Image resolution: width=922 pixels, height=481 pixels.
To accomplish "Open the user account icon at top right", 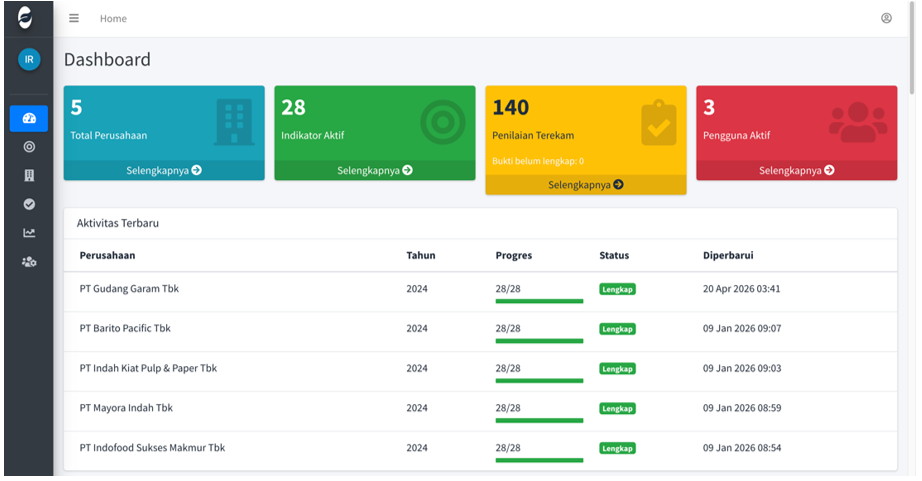I will 886,18.
